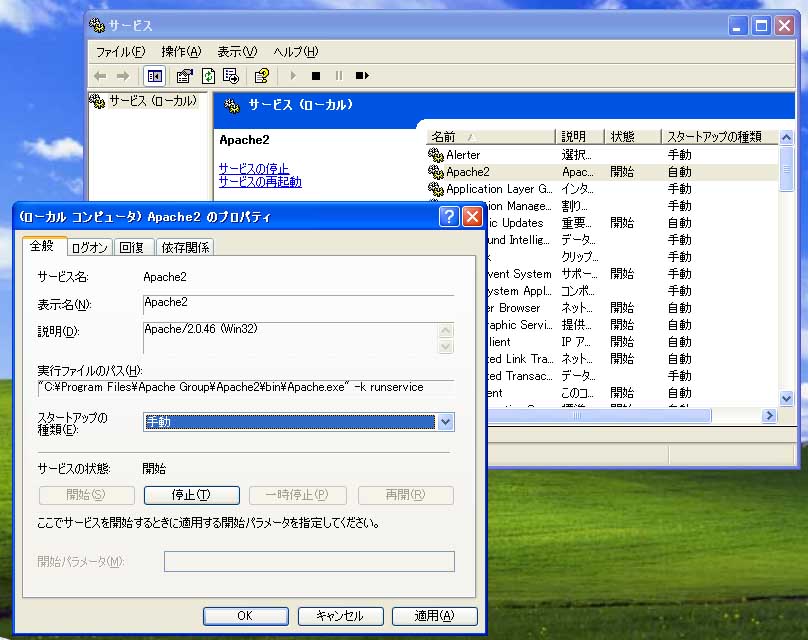Click the Start Service play icon in toolbar
The height and width of the screenshot is (640, 808).
pyautogui.click(x=293, y=76)
